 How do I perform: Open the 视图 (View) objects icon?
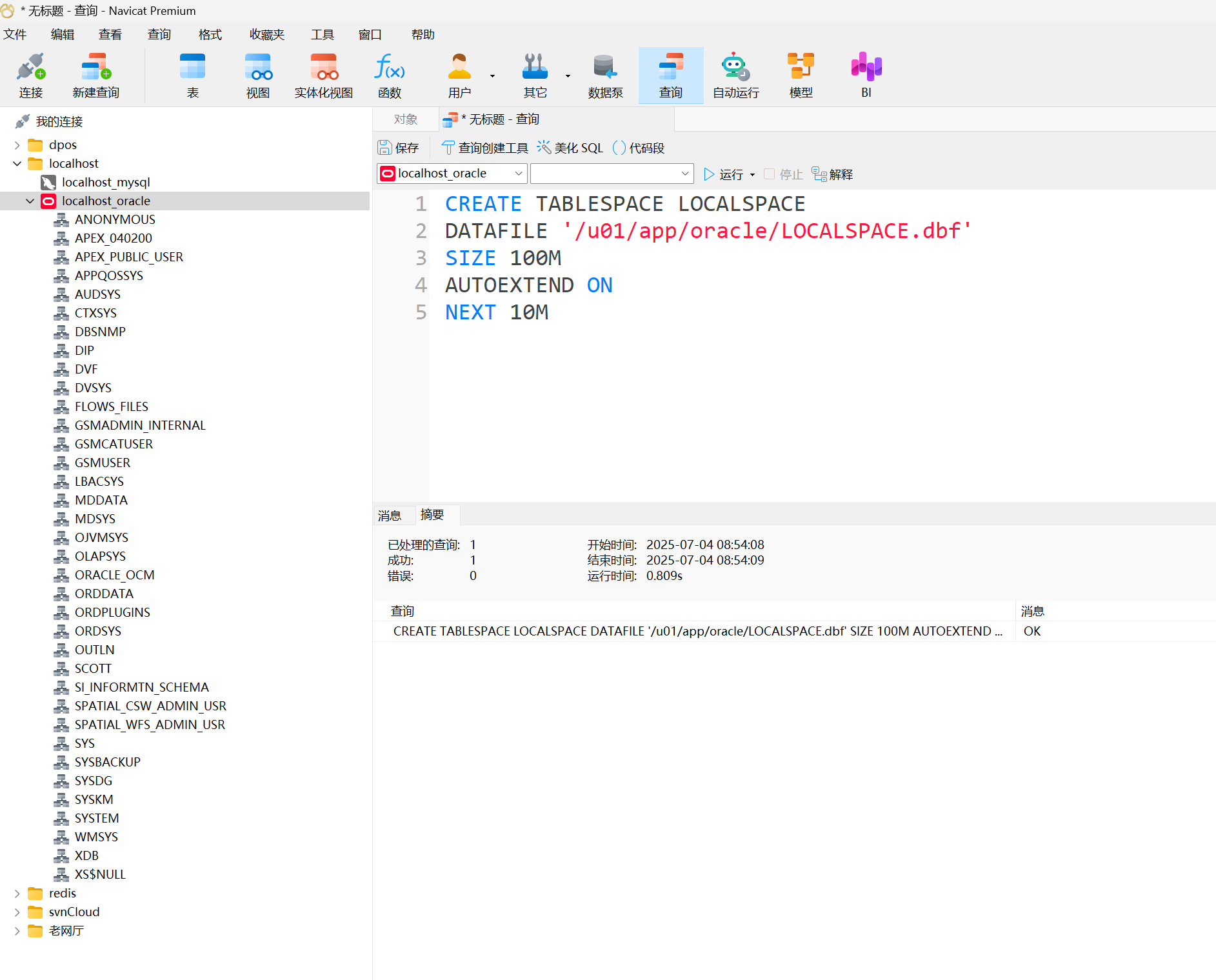(257, 75)
